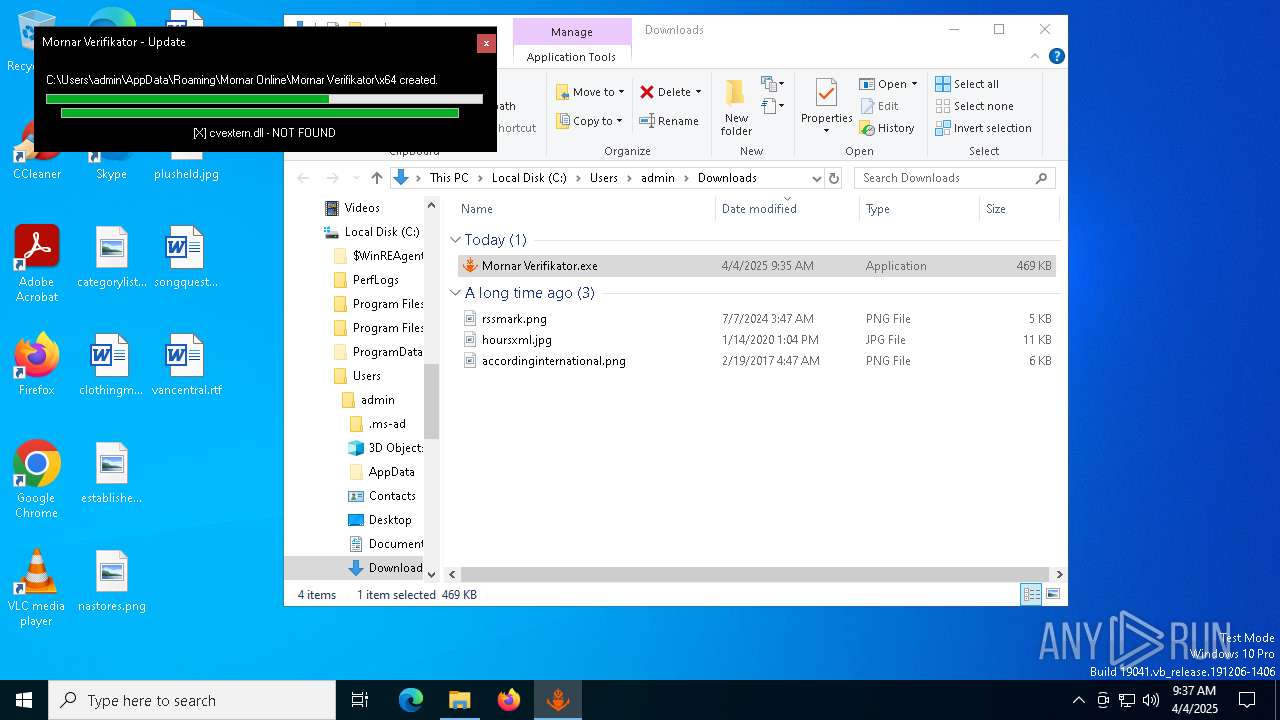Image resolution: width=1280 pixels, height=720 pixels.
Task: Collapse the Today (1) group
Action: pyautogui.click(x=456, y=240)
